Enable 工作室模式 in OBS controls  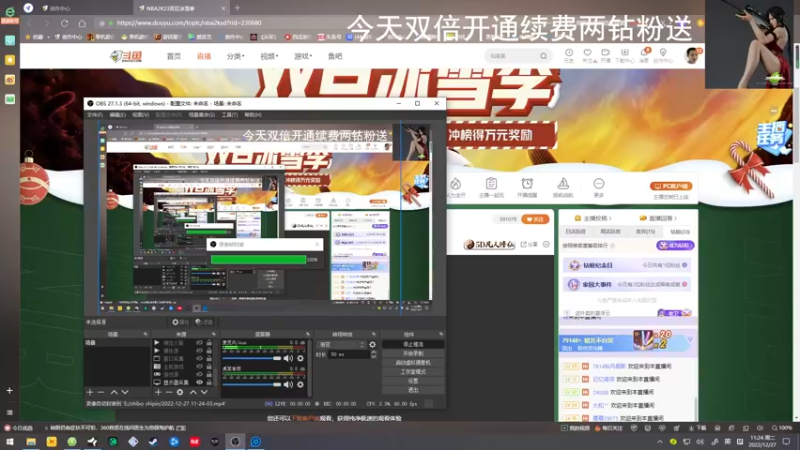pos(413,372)
